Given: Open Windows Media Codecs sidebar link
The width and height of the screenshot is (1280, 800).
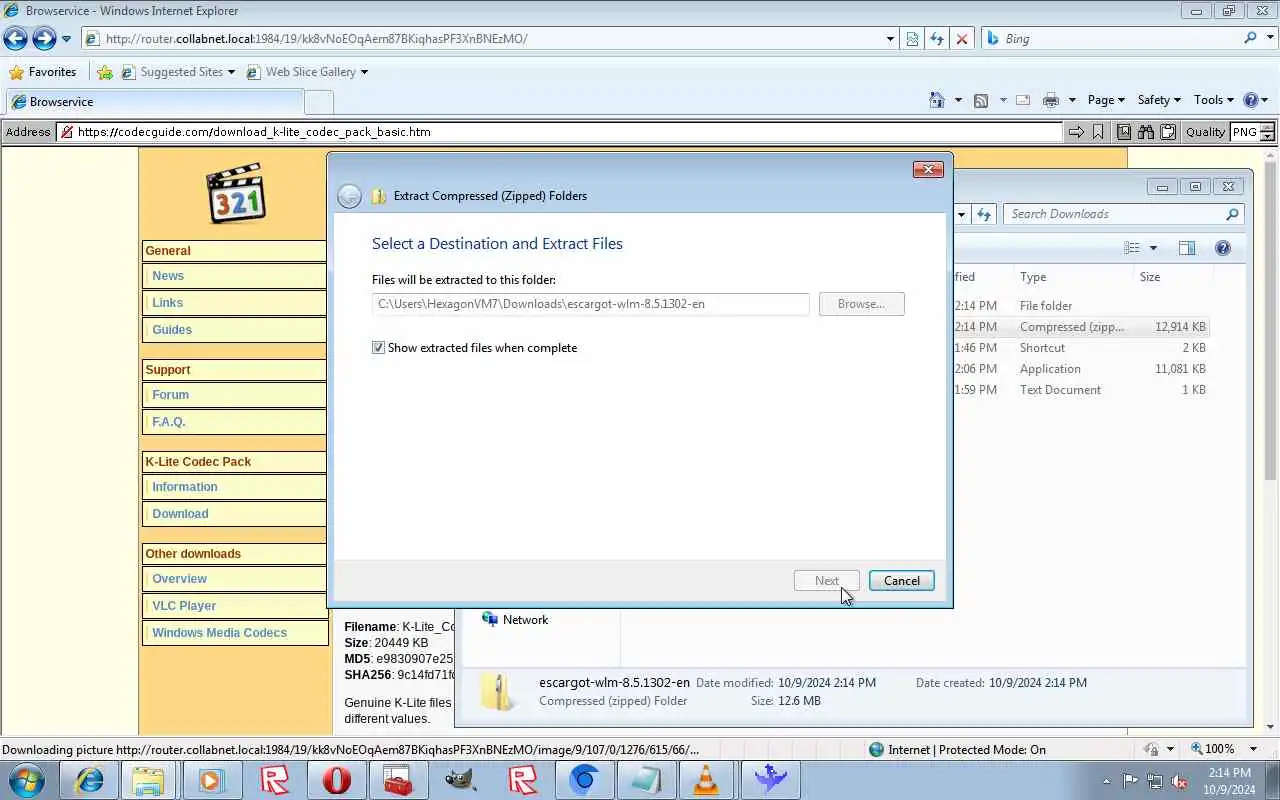Looking at the screenshot, I should 219,633.
